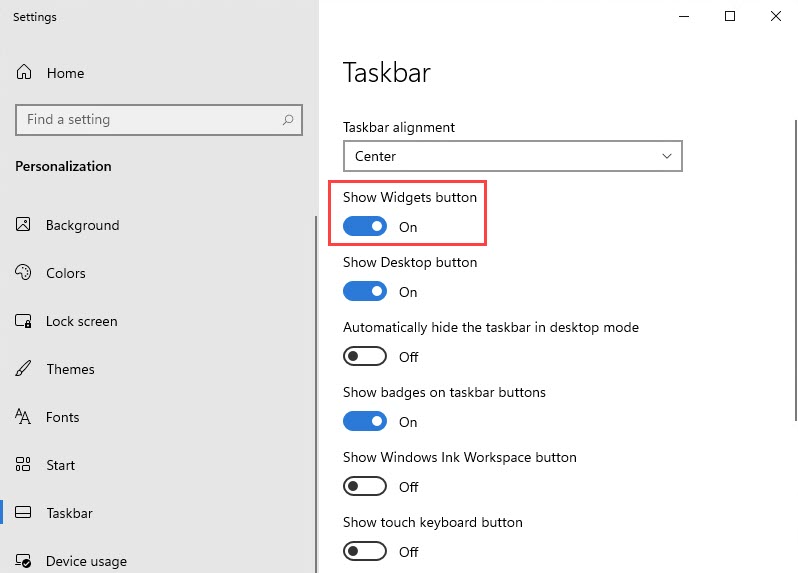Click the Start tiles icon
The height and width of the screenshot is (573, 798).
click(x=23, y=464)
